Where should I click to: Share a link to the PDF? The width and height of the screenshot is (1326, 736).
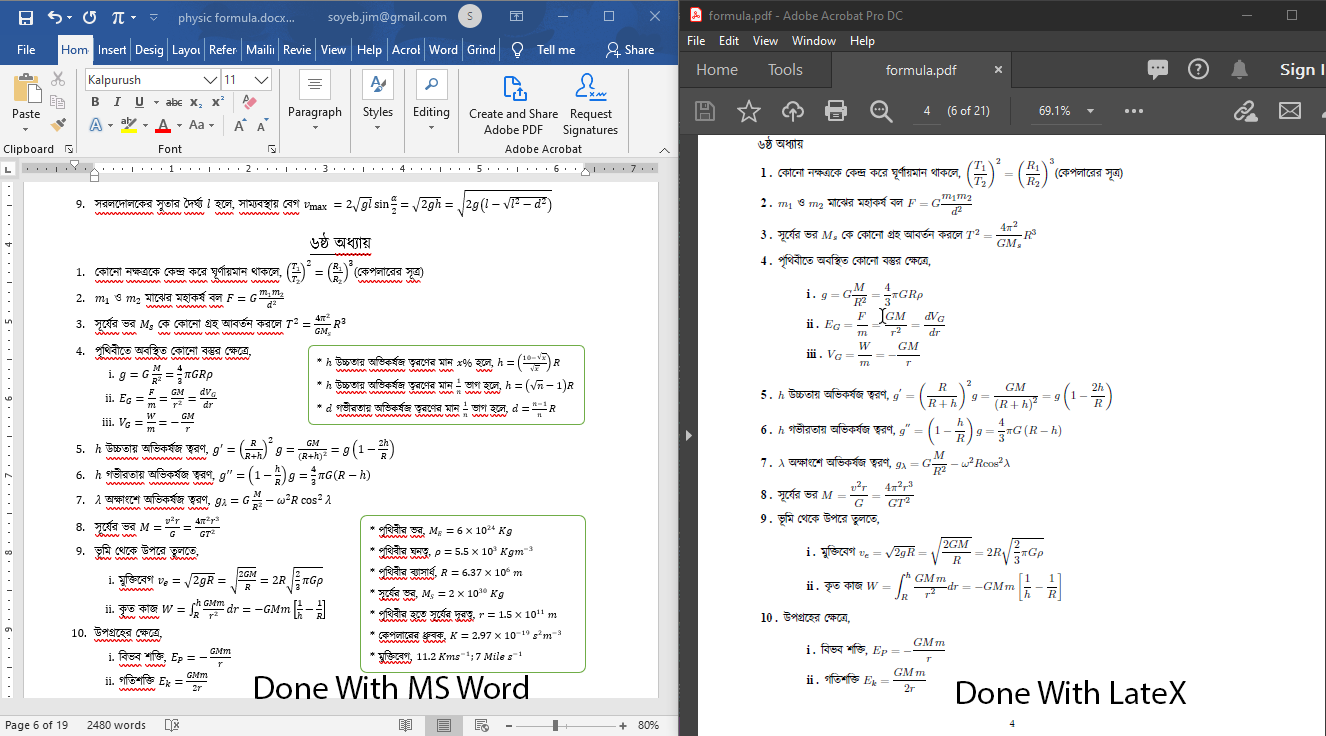(x=1245, y=111)
